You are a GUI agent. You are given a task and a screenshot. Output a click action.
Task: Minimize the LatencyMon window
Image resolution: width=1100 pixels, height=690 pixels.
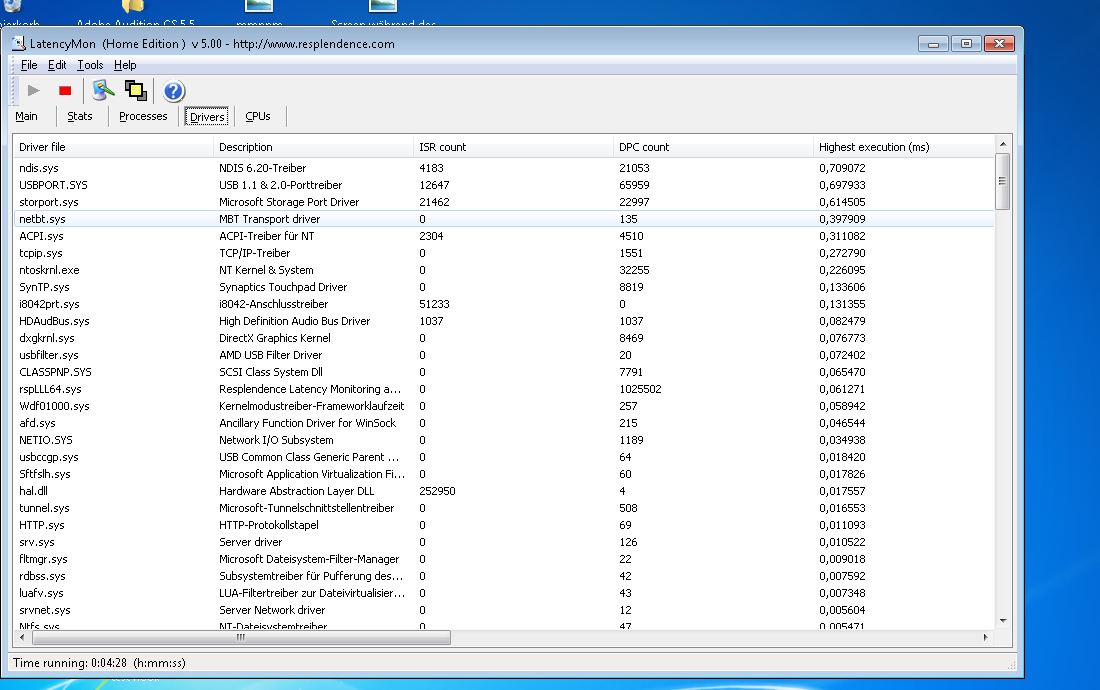[x=933, y=43]
